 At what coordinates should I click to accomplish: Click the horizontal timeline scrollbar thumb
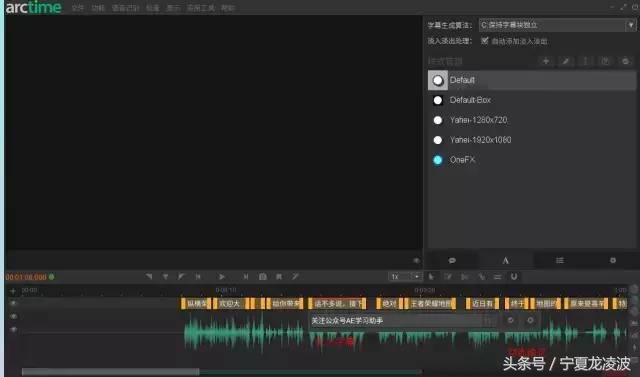click(111, 372)
